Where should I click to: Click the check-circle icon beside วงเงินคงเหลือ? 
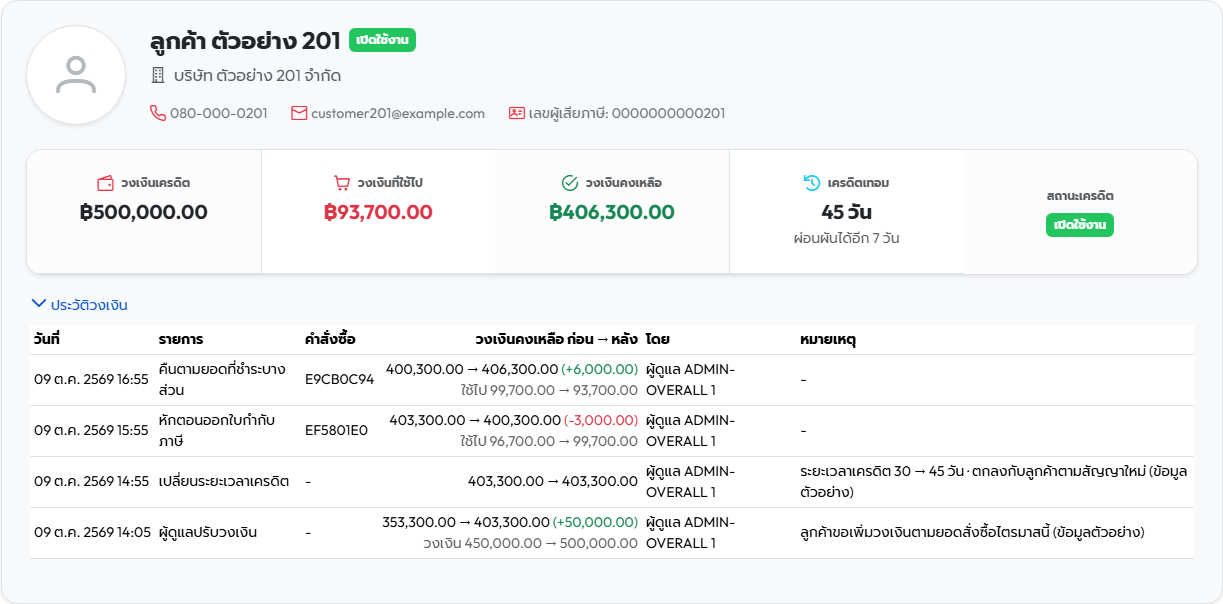coord(570,183)
